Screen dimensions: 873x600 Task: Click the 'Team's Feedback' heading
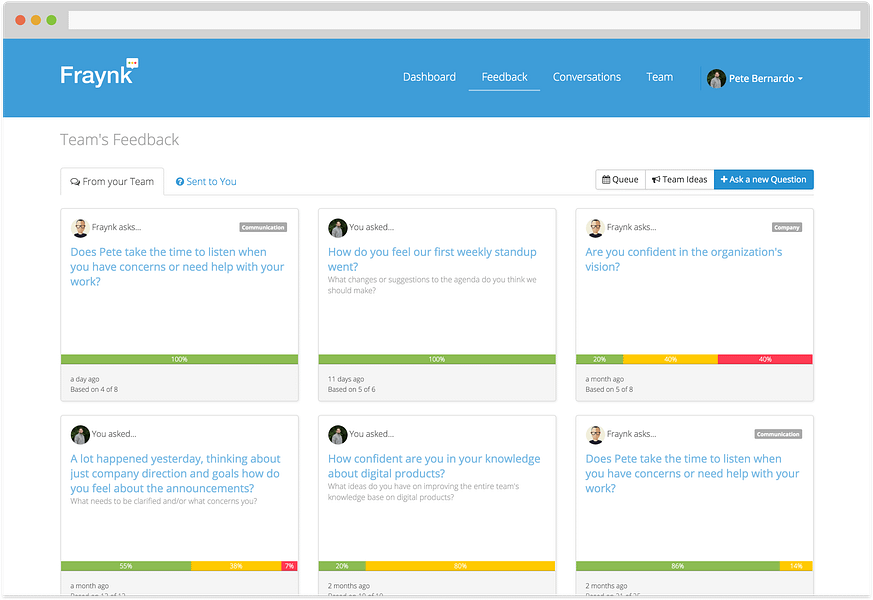(120, 140)
